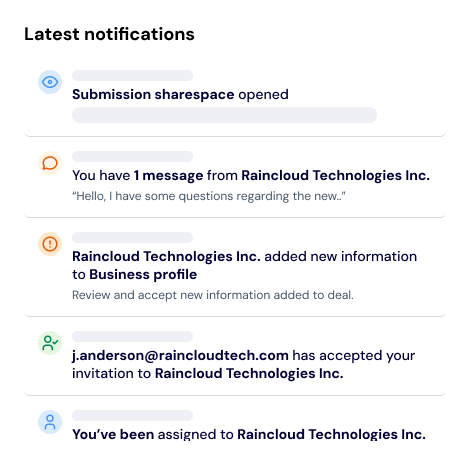Click the blue eye icon for sharespace opened
470x465 pixels.
(50, 82)
